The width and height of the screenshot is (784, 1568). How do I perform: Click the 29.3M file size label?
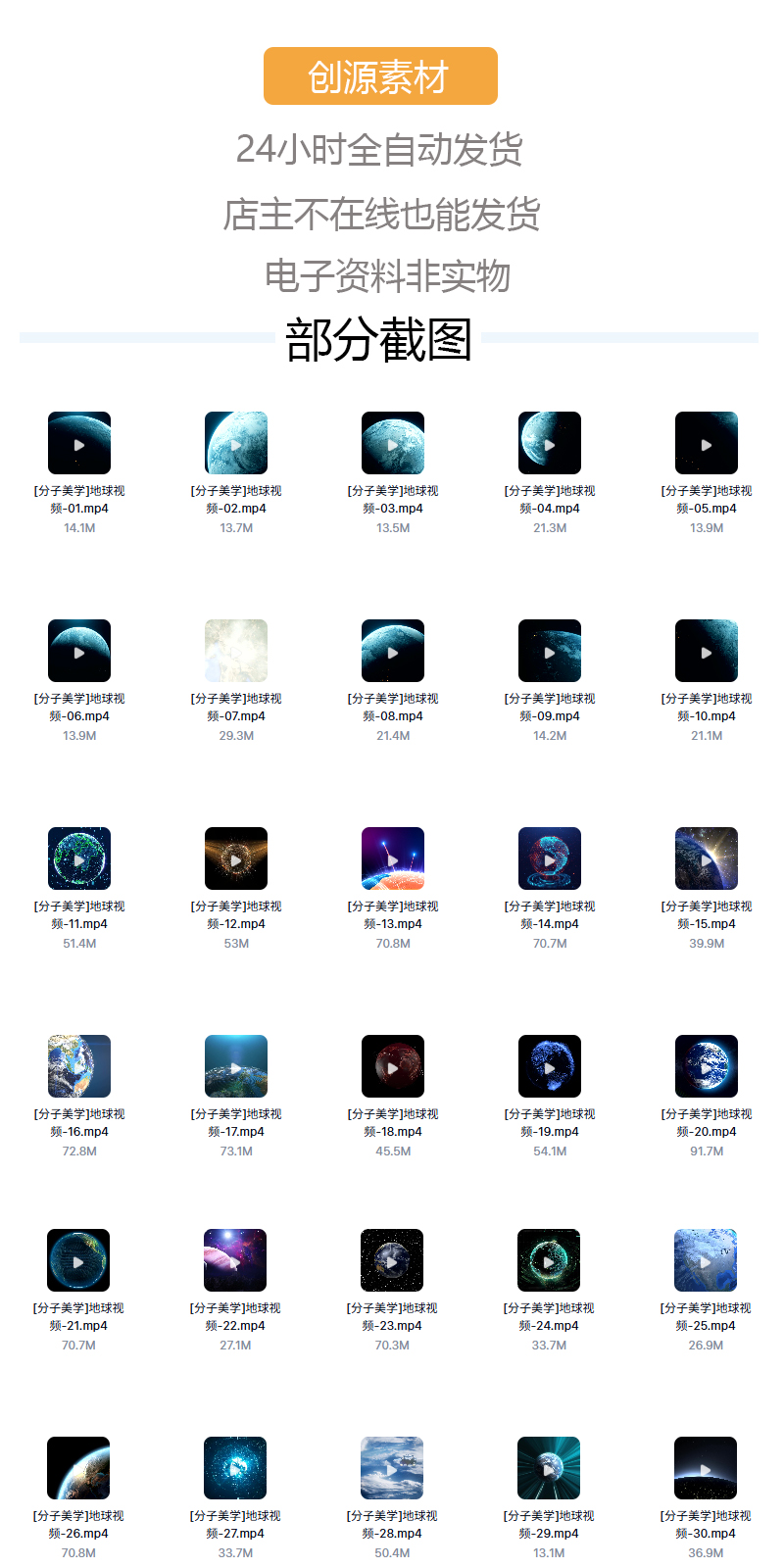click(x=236, y=736)
